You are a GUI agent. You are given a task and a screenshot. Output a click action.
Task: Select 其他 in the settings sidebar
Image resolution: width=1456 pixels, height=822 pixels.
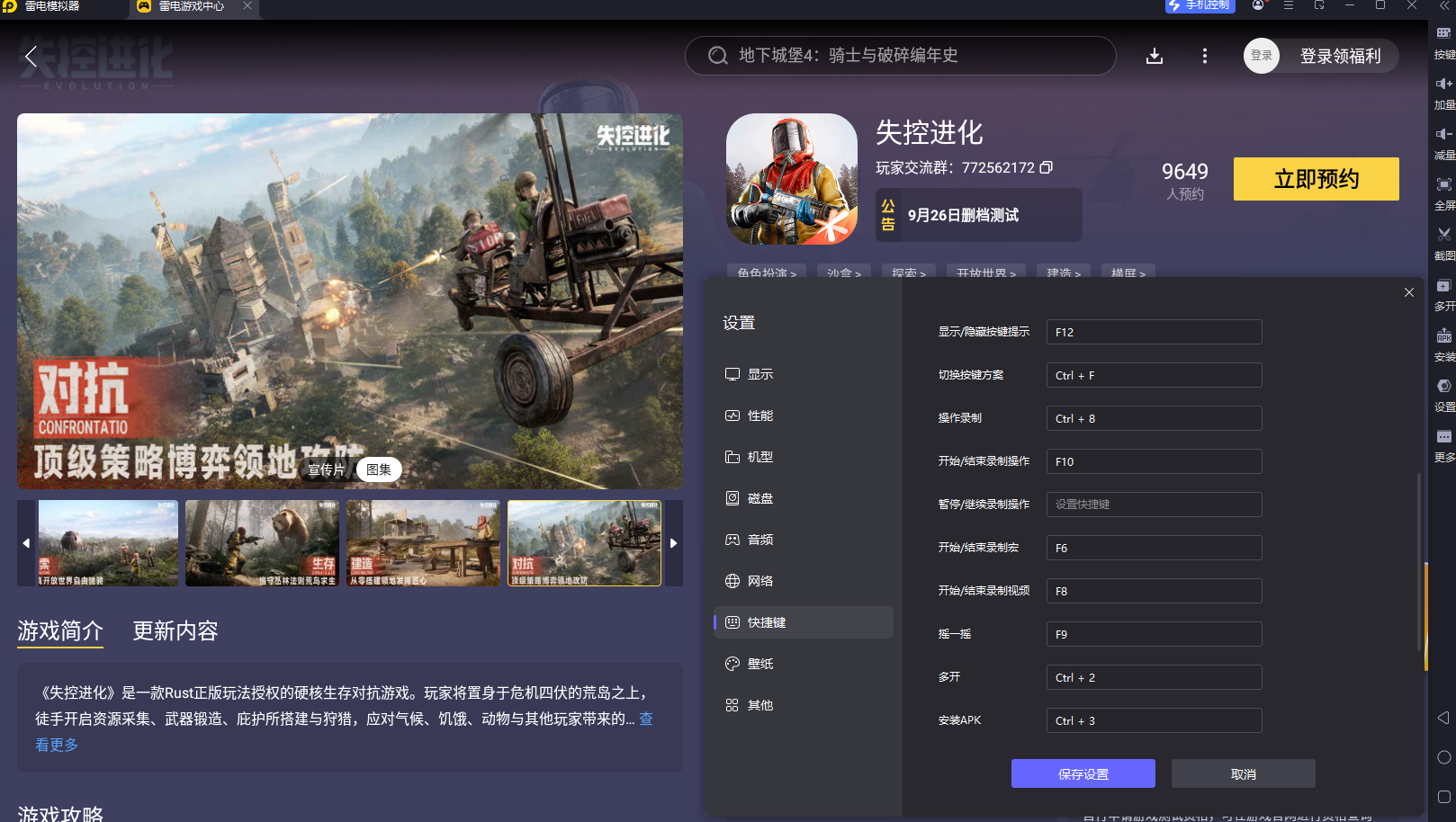804,705
